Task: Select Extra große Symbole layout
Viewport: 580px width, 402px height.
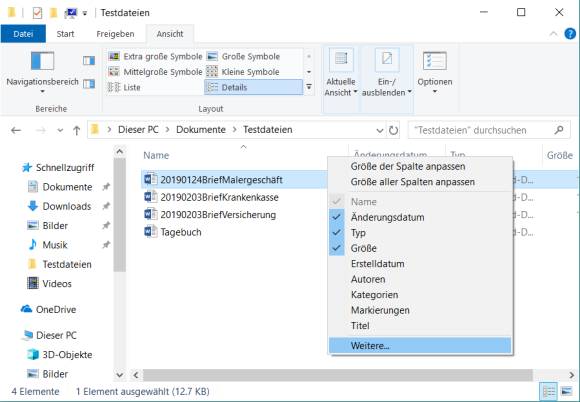Action: coord(155,57)
